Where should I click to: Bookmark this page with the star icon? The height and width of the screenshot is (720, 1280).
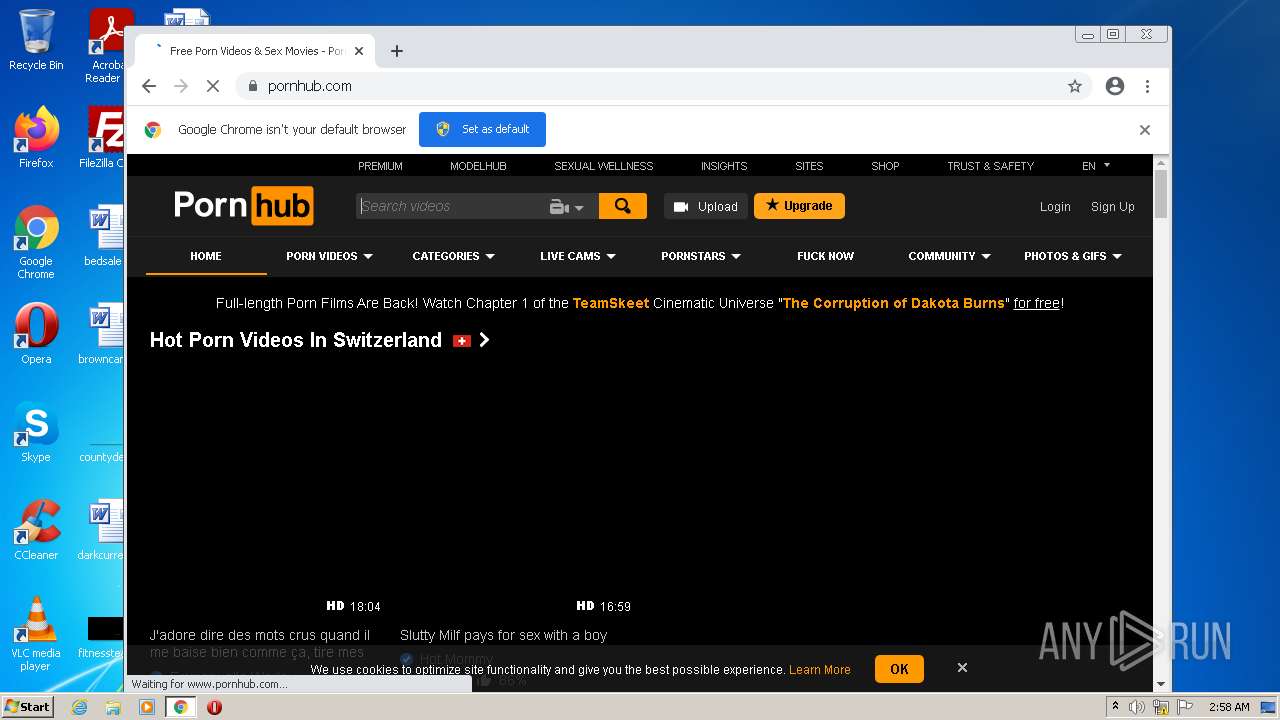pos(1075,86)
